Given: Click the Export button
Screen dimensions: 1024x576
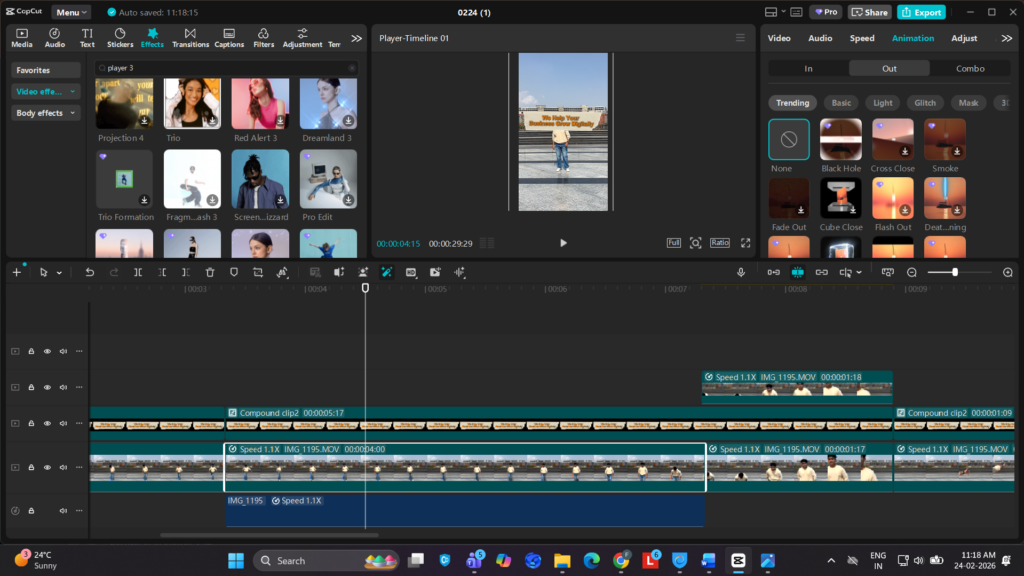Looking at the screenshot, I should [921, 12].
